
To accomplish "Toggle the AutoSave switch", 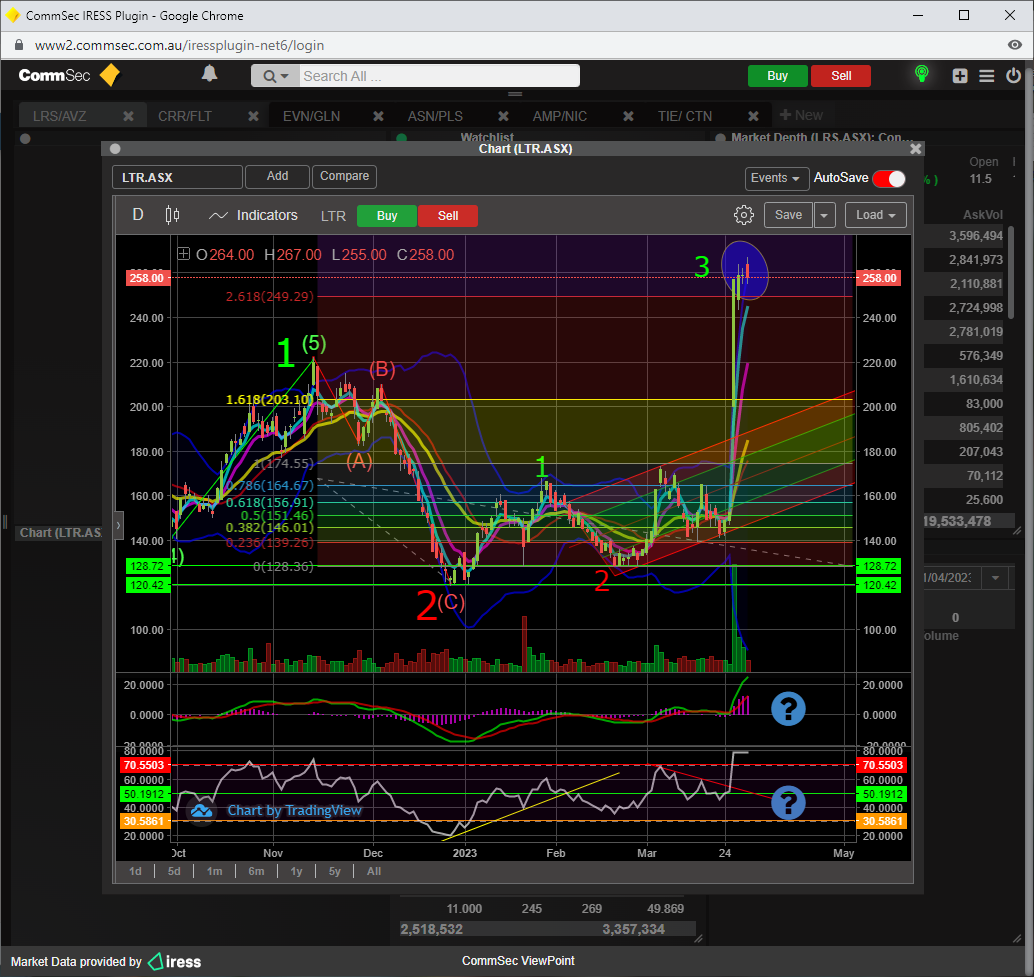I will click(888, 178).
